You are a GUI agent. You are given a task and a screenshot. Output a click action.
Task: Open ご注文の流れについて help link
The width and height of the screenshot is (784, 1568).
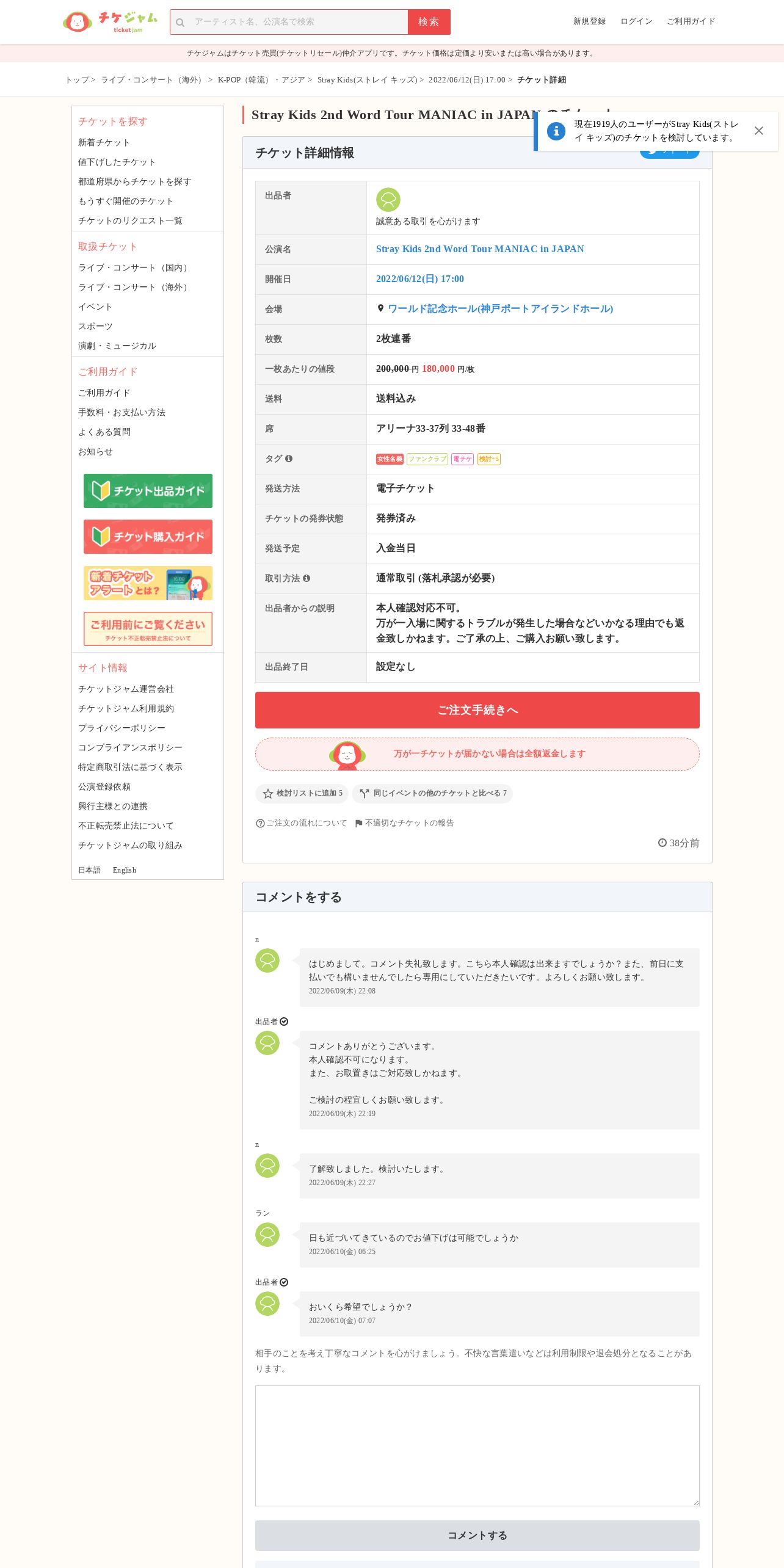pos(301,823)
